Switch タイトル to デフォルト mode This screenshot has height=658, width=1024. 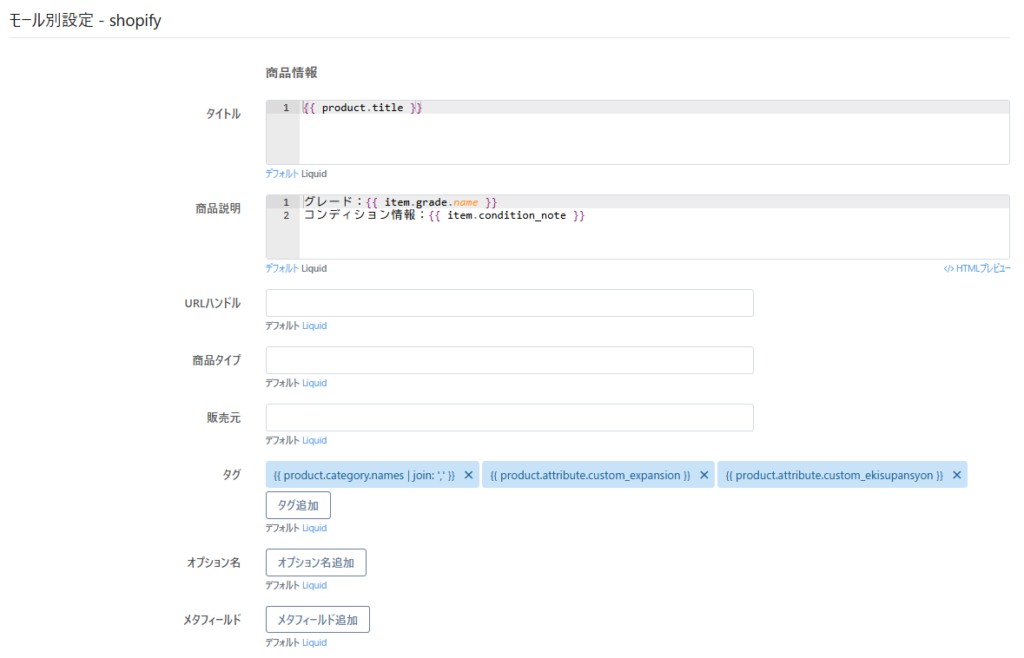pyautogui.click(x=281, y=174)
